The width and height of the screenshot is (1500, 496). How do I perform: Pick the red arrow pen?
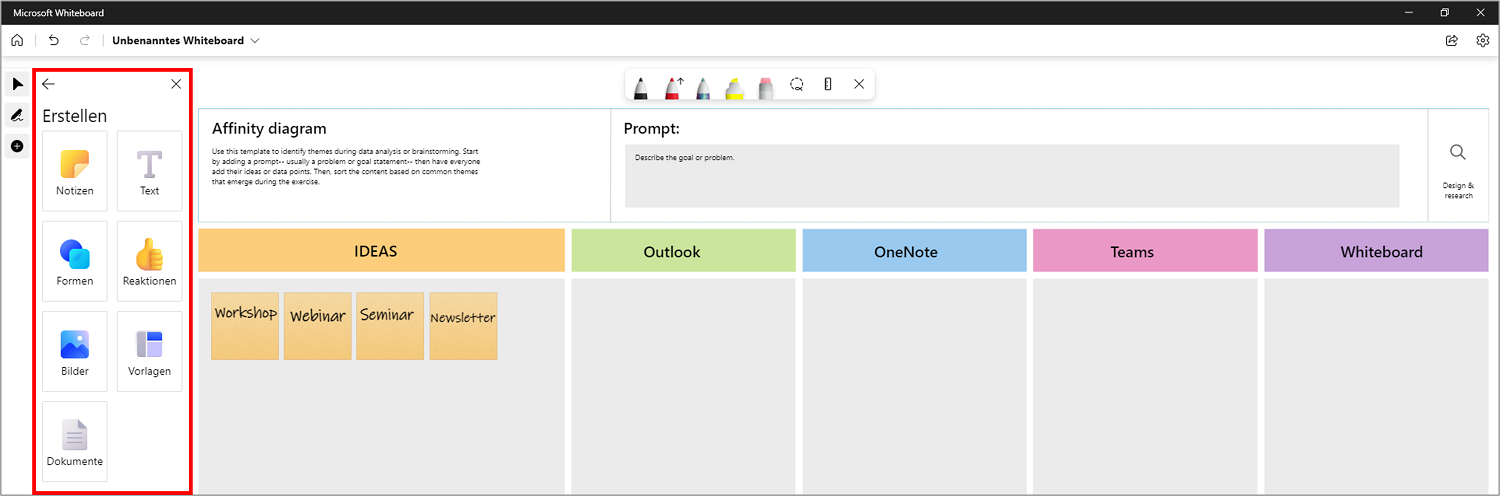click(x=673, y=87)
